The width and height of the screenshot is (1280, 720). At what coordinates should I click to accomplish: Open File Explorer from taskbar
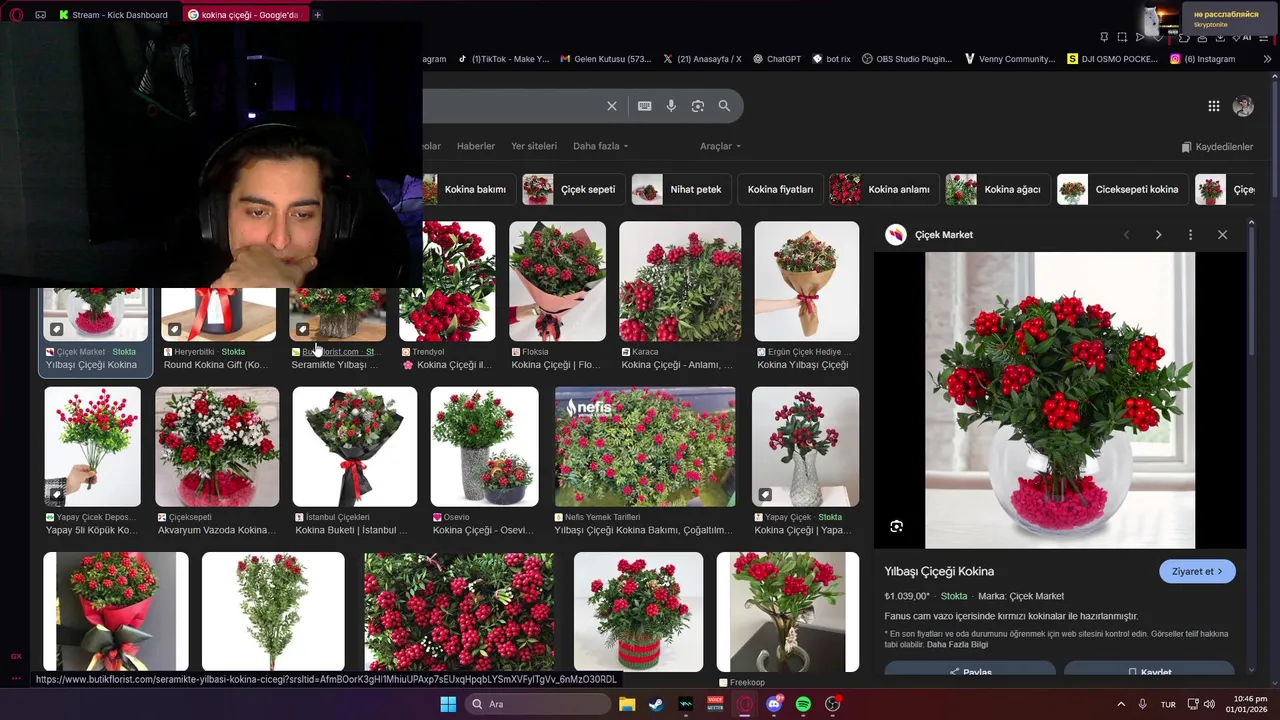[627, 704]
